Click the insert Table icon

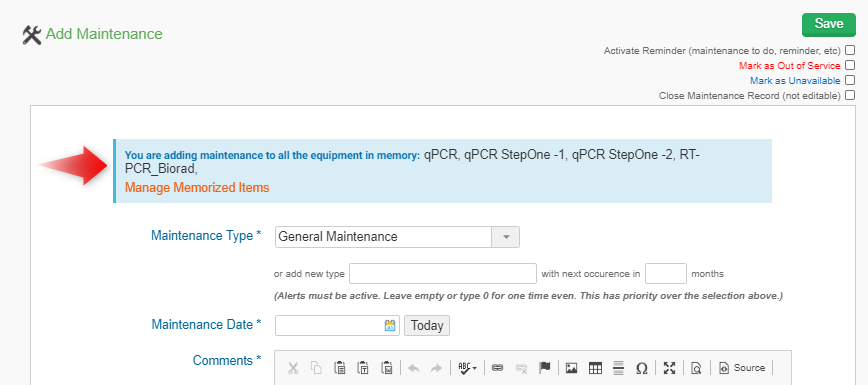pos(595,367)
